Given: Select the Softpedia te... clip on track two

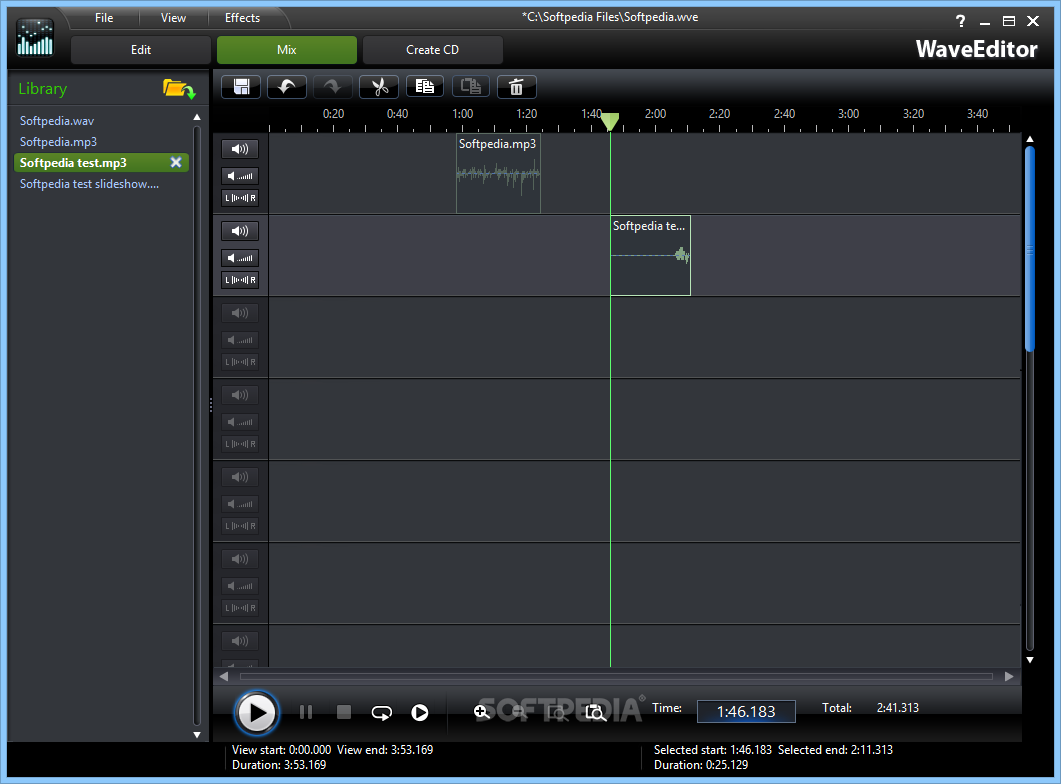Looking at the screenshot, I should click(x=650, y=255).
